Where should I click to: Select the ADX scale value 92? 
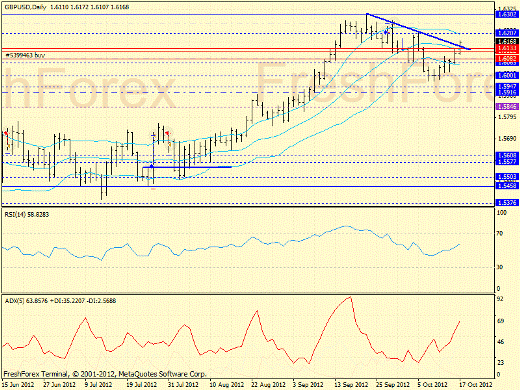(500, 299)
